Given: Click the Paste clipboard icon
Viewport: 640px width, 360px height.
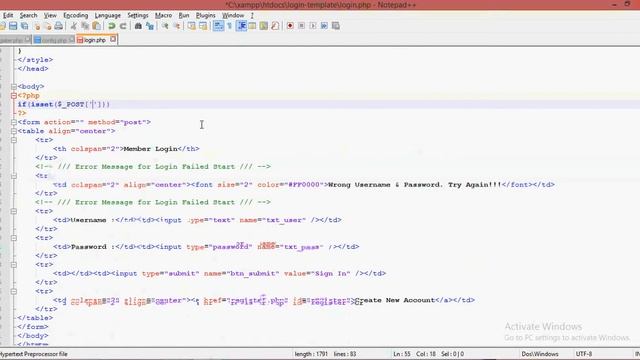Looking at the screenshot, I should coord(97,26).
